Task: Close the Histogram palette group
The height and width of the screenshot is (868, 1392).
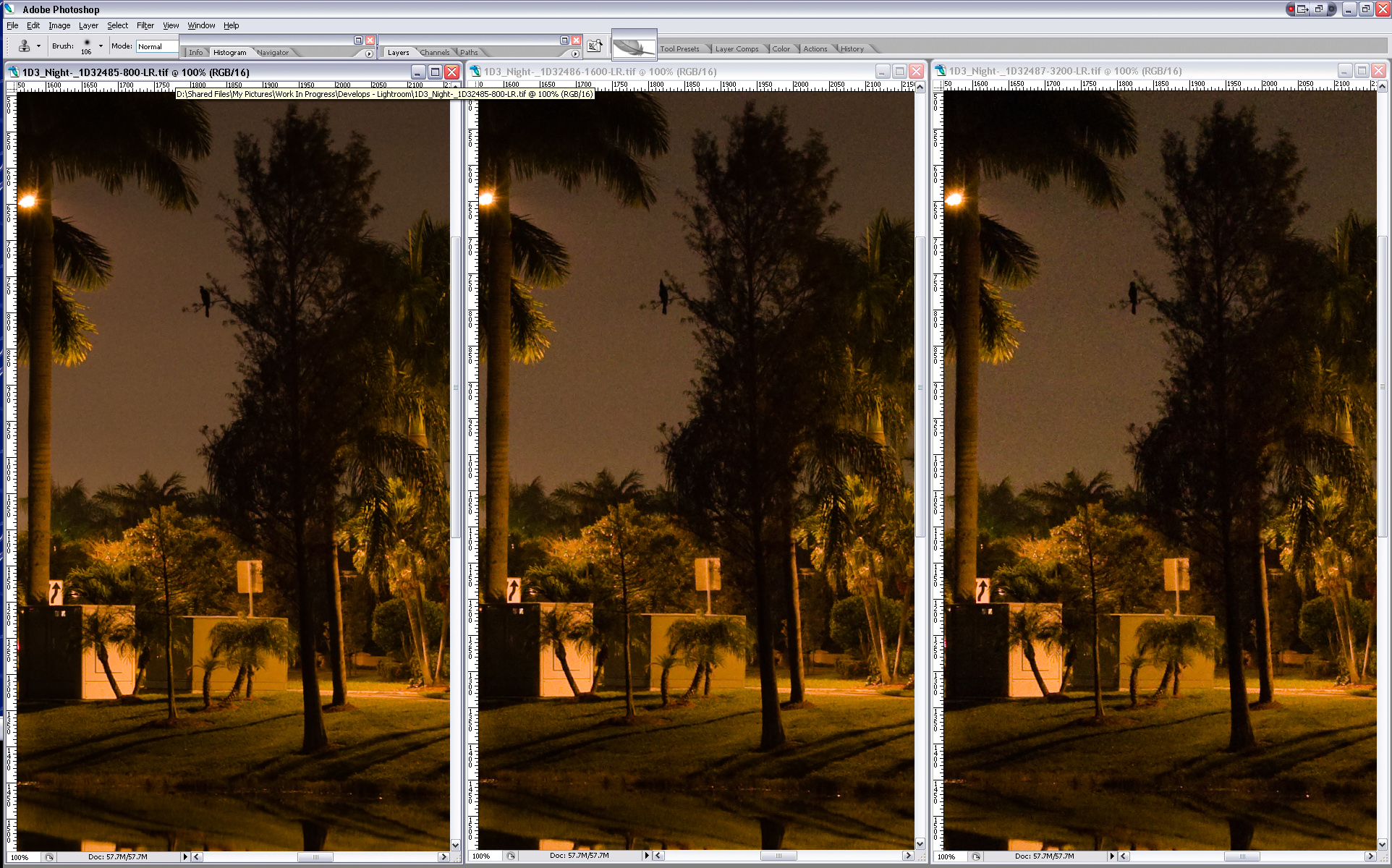Action: coord(370,41)
